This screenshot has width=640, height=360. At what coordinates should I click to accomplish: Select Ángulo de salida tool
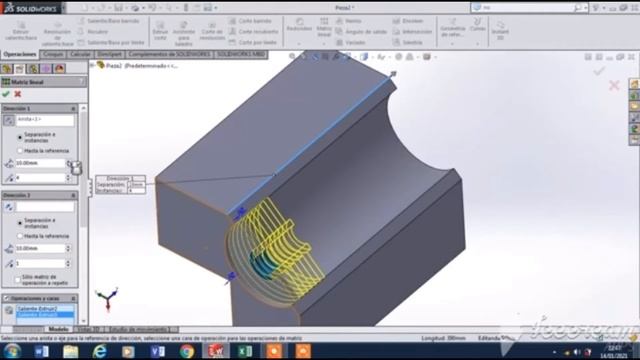pos(361,31)
